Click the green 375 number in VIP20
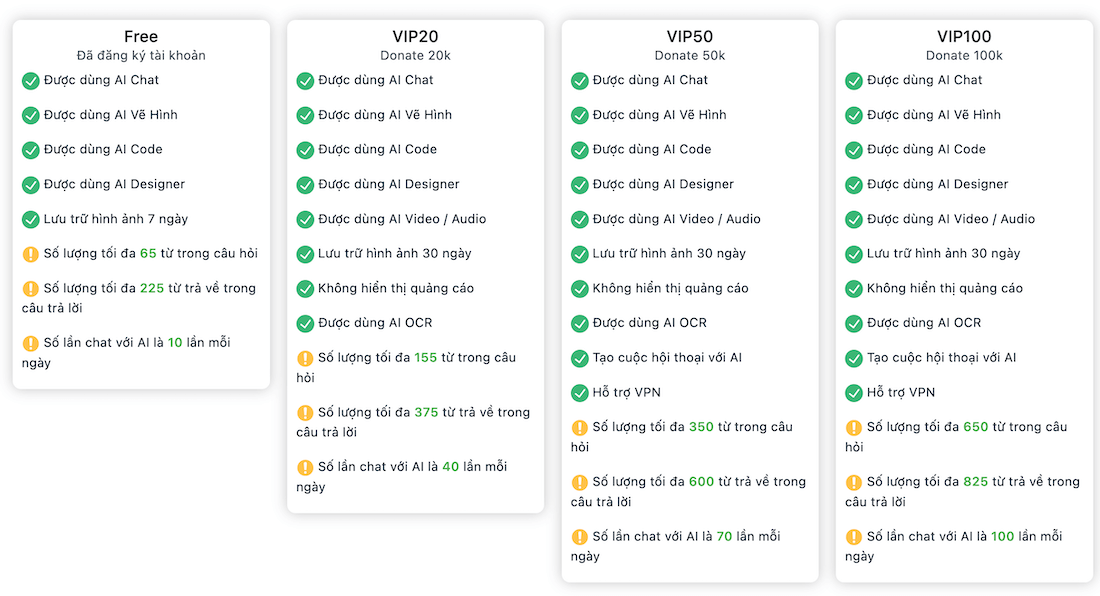The width and height of the screenshot is (1100, 596). tap(426, 412)
